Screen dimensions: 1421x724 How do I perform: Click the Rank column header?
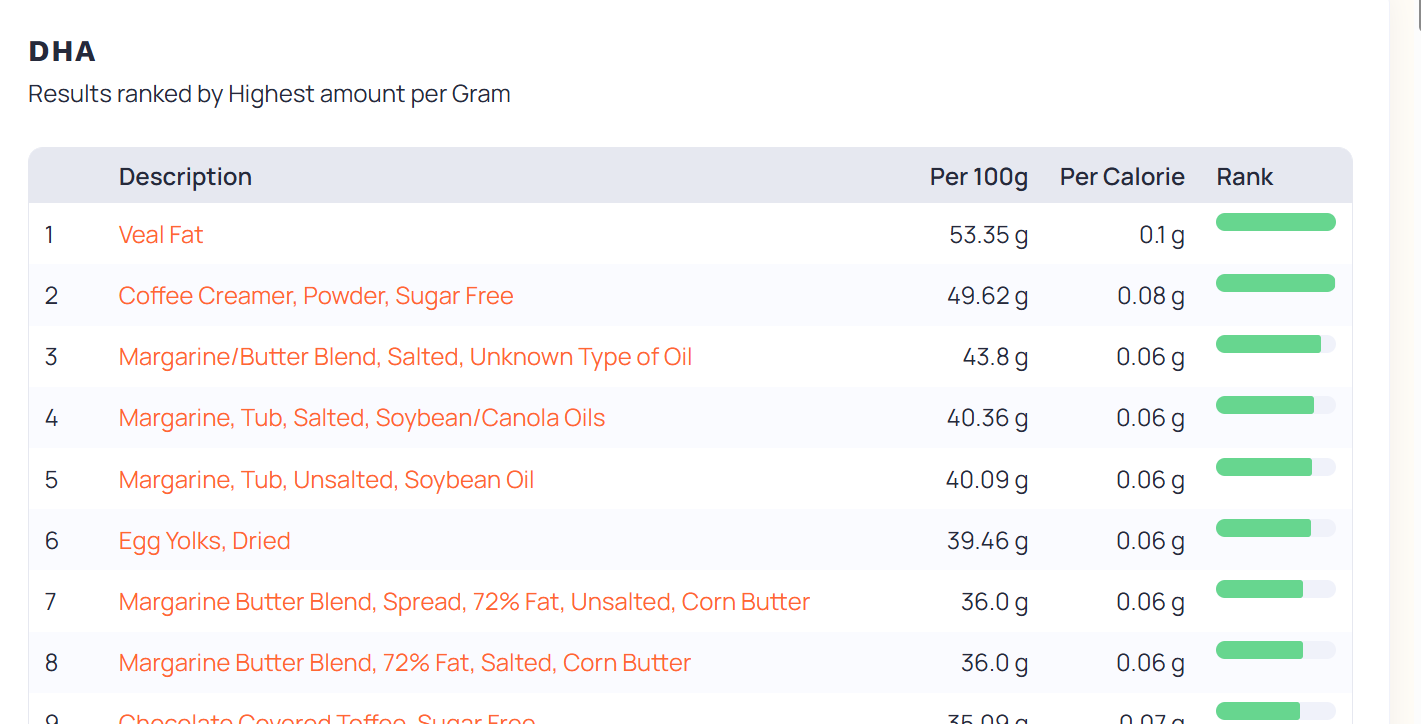(x=1245, y=177)
